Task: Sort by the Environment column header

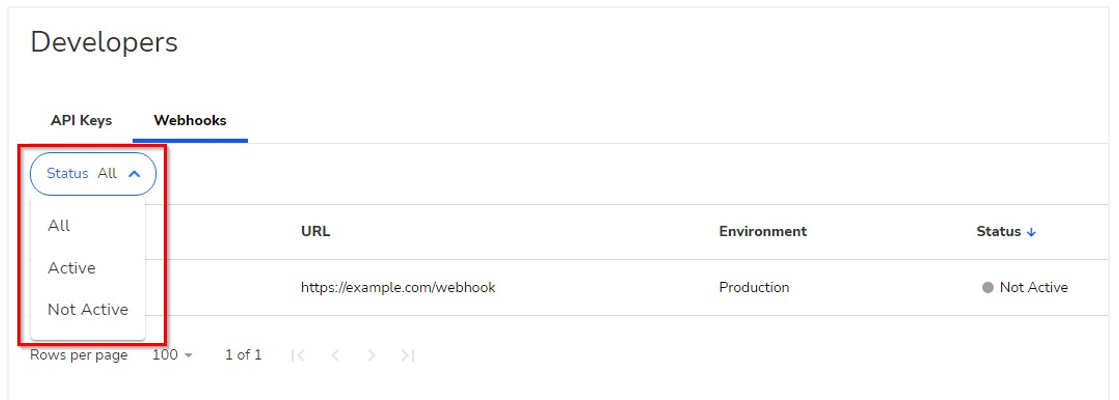Action: (762, 231)
